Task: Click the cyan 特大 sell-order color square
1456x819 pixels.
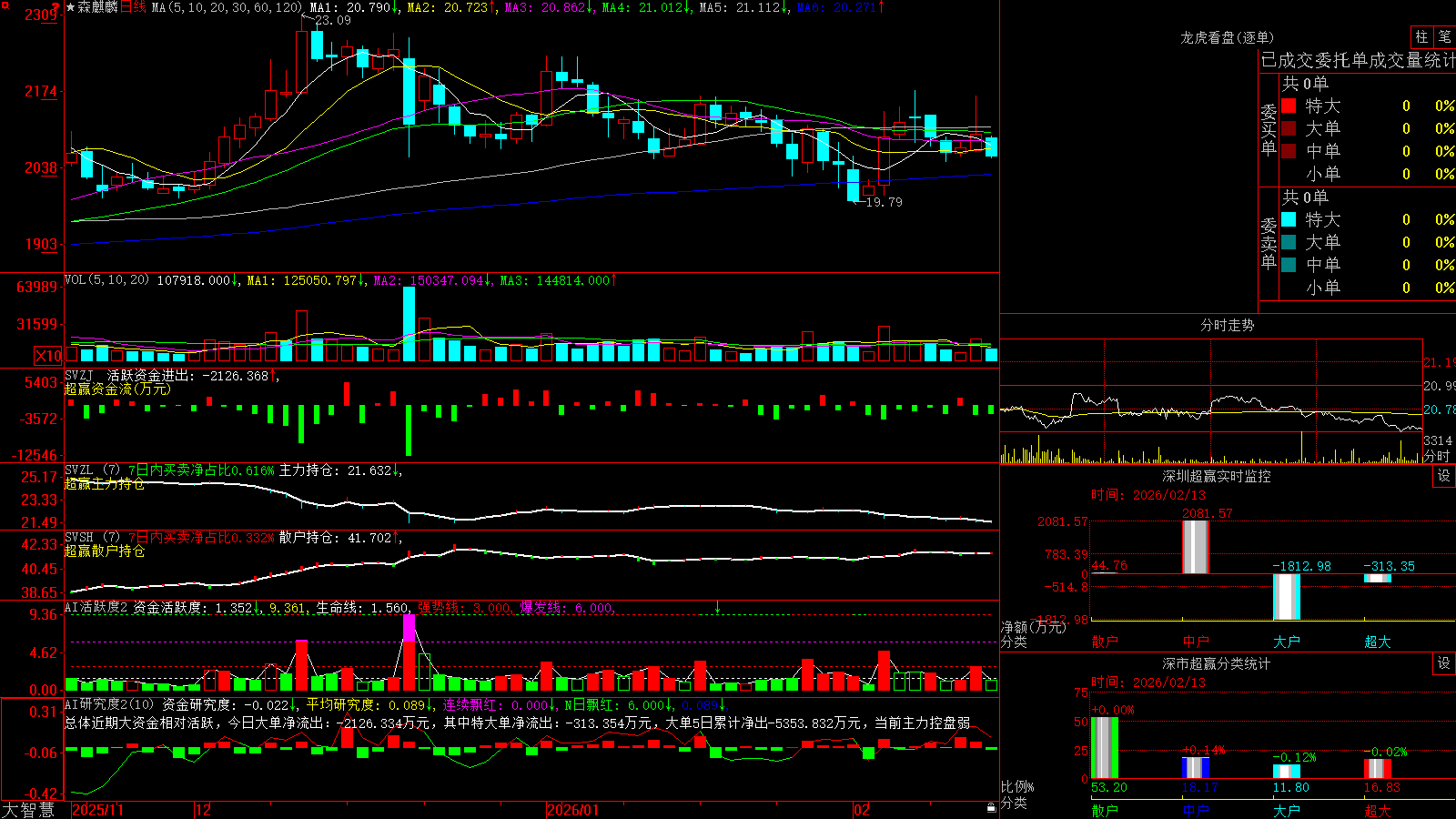Action: click(1289, 219)
